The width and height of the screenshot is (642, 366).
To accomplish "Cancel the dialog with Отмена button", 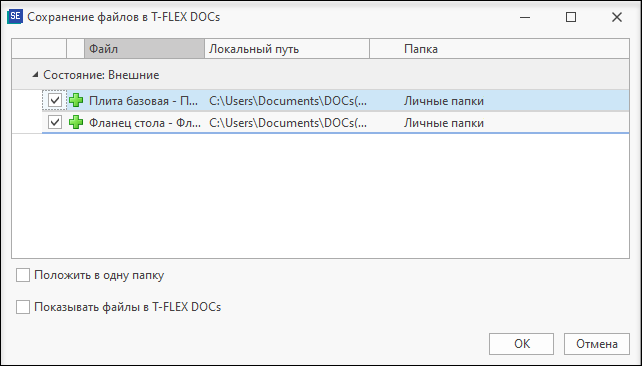I will pyautogui.click(x=597, y=343).
